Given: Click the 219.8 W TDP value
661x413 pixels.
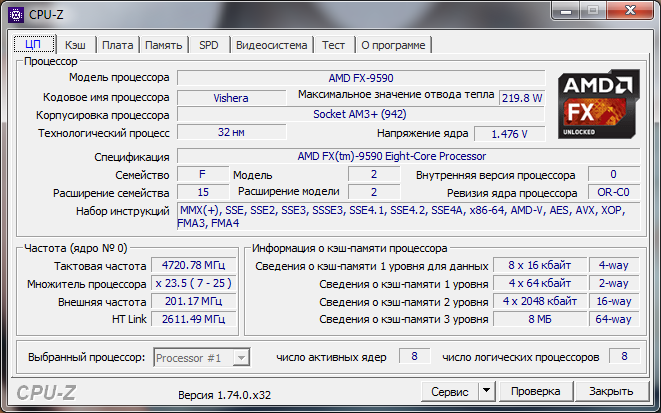Looking at the screenshot, I should [x=522, y=98].
